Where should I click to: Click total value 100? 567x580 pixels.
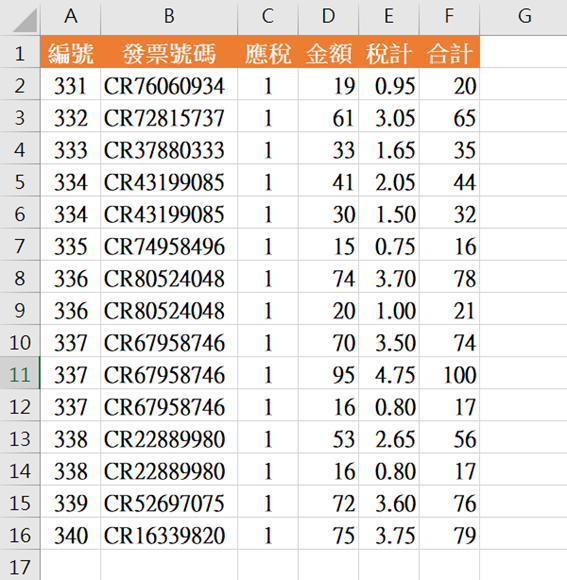coord(449,373)
